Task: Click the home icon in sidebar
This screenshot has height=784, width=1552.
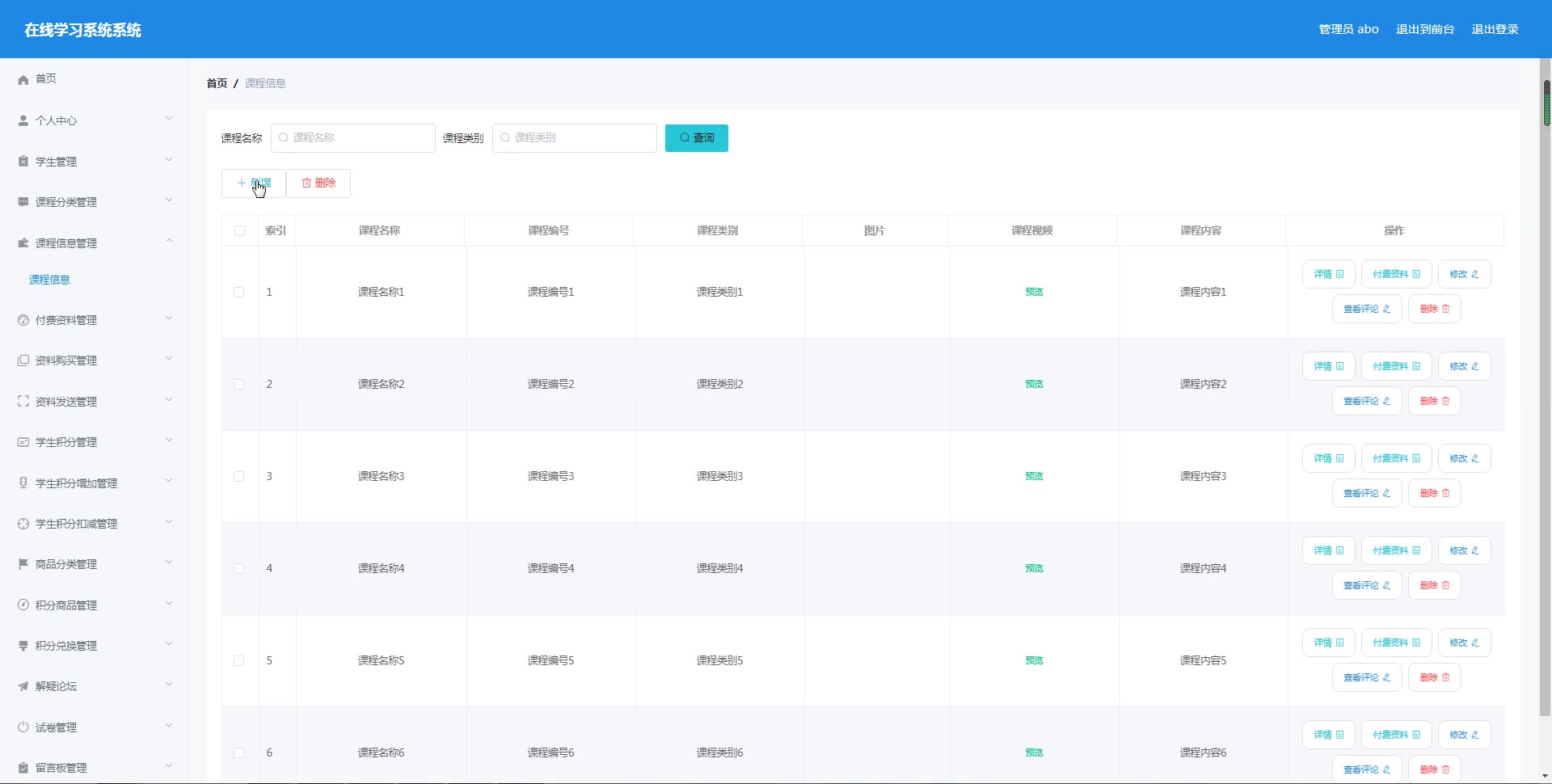Action: [x=23, y=79]
